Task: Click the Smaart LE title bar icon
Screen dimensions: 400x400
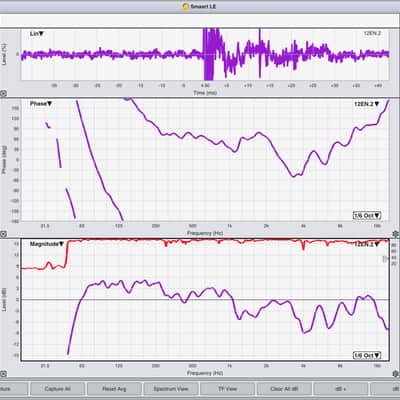Action: pos(186,6)
